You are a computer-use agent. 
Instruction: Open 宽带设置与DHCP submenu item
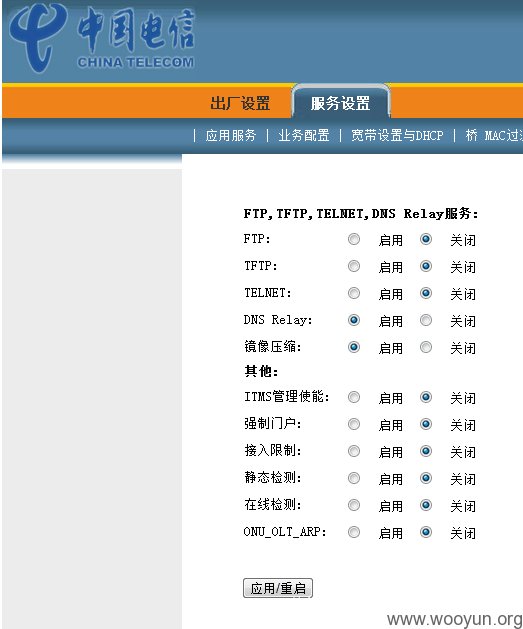[397, 135]
